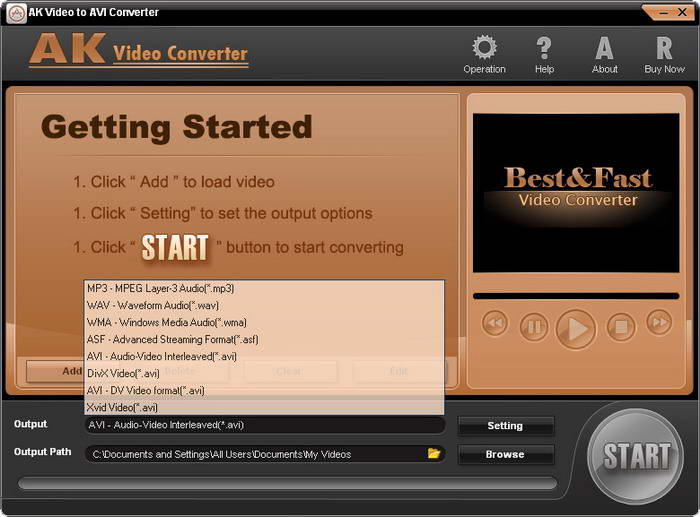Click the Browse button
700x517 pixels.
coord(505,454)
